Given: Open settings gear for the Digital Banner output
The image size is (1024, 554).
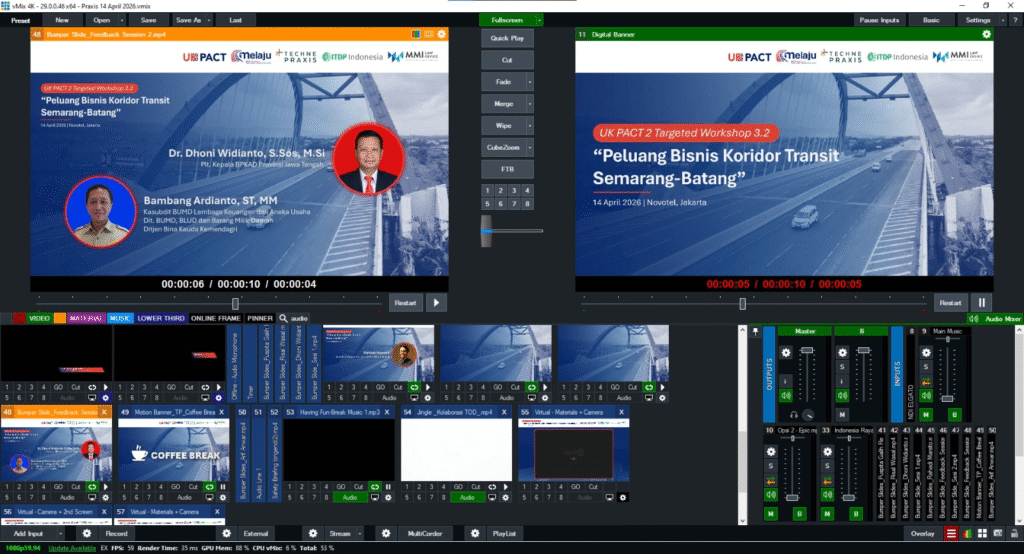Looking at the screenshot, I should [986, 34].
